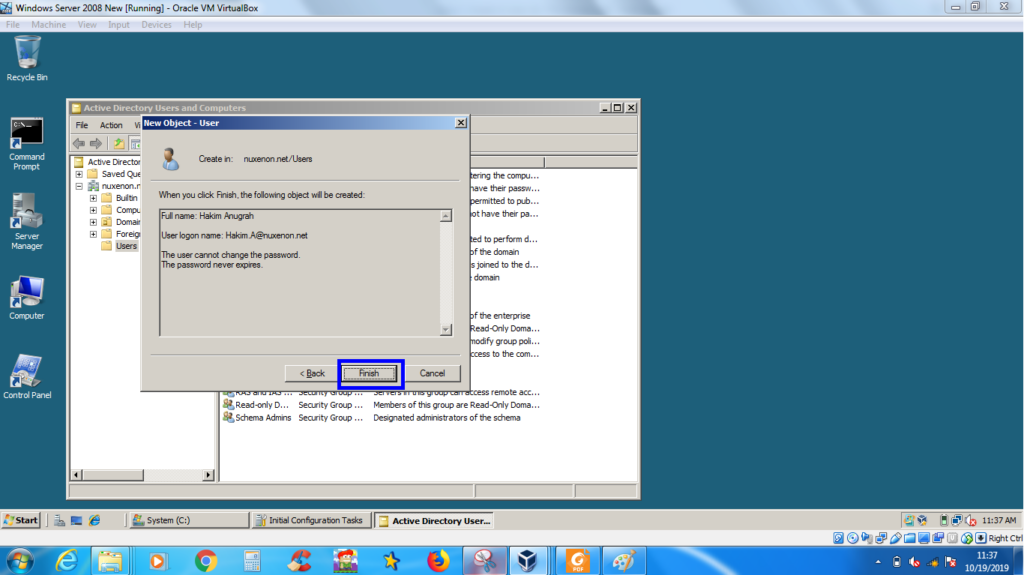Open the Server Manager desktop shortcut

(x=27, y=222)
